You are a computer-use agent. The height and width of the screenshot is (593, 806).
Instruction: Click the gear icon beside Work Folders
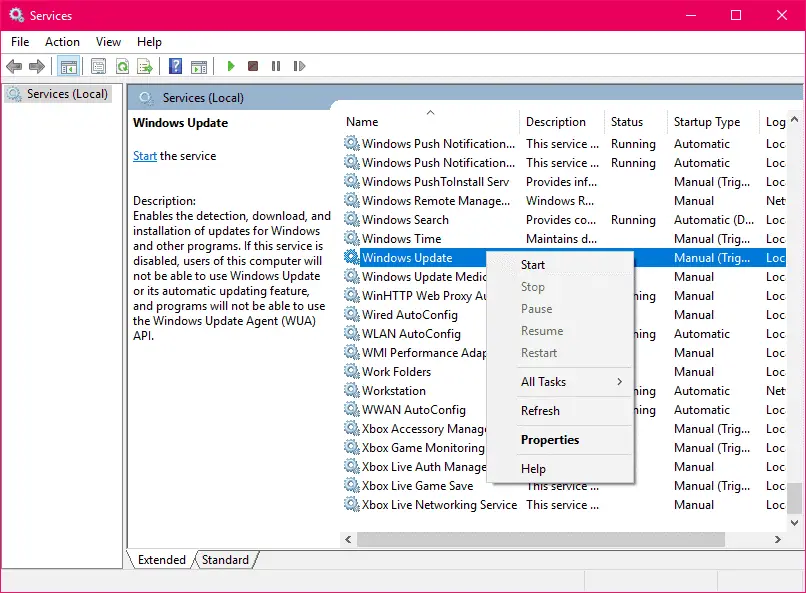coord(352,372)
